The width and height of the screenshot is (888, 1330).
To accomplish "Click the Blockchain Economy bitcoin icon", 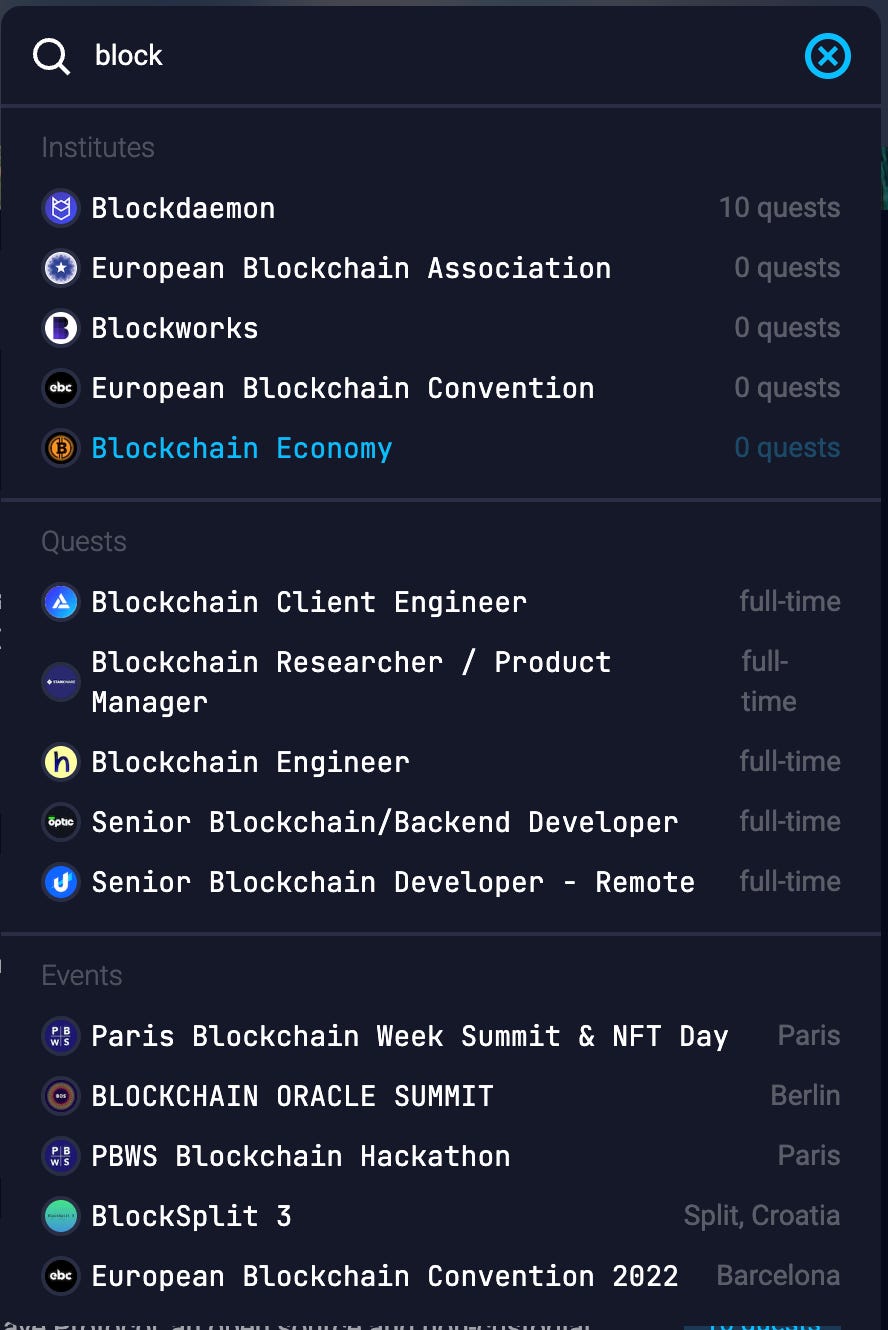I will (x=61, y=448).
